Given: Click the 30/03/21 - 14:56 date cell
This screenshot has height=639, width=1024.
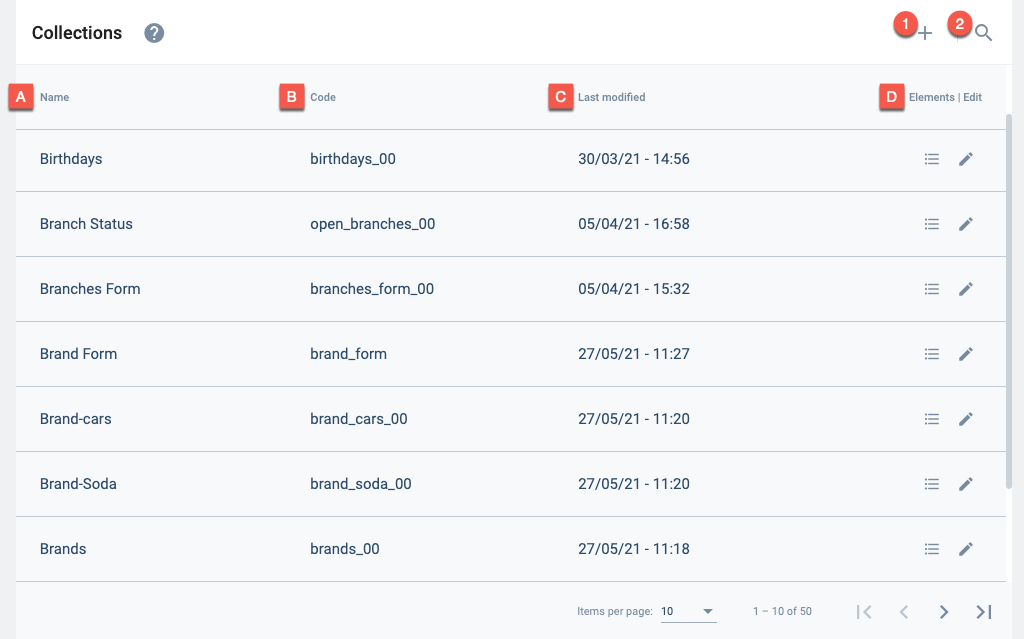Looking at the screenshot, I should (633, 159).
